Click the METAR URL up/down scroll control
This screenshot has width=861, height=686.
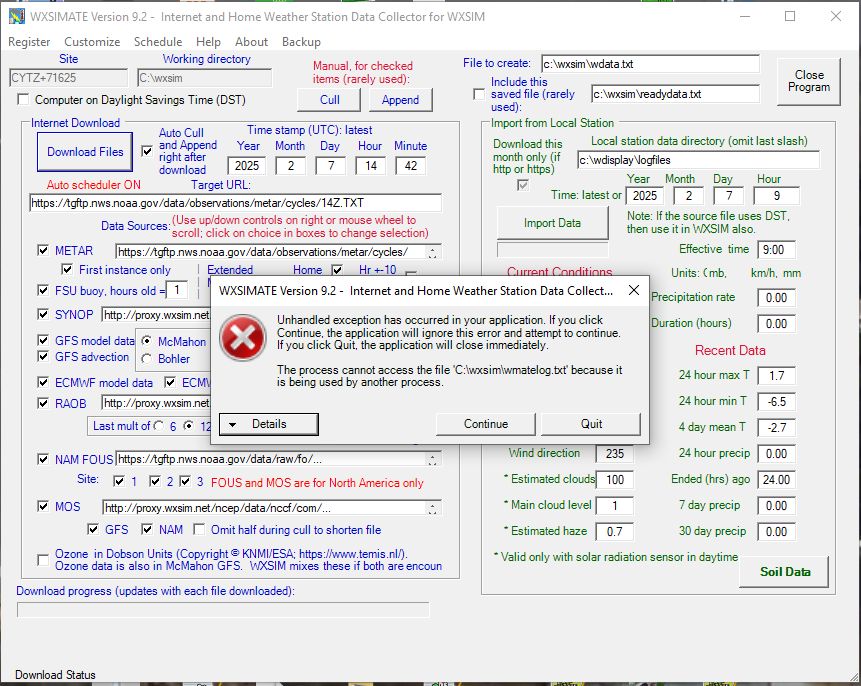pos(433,252)
